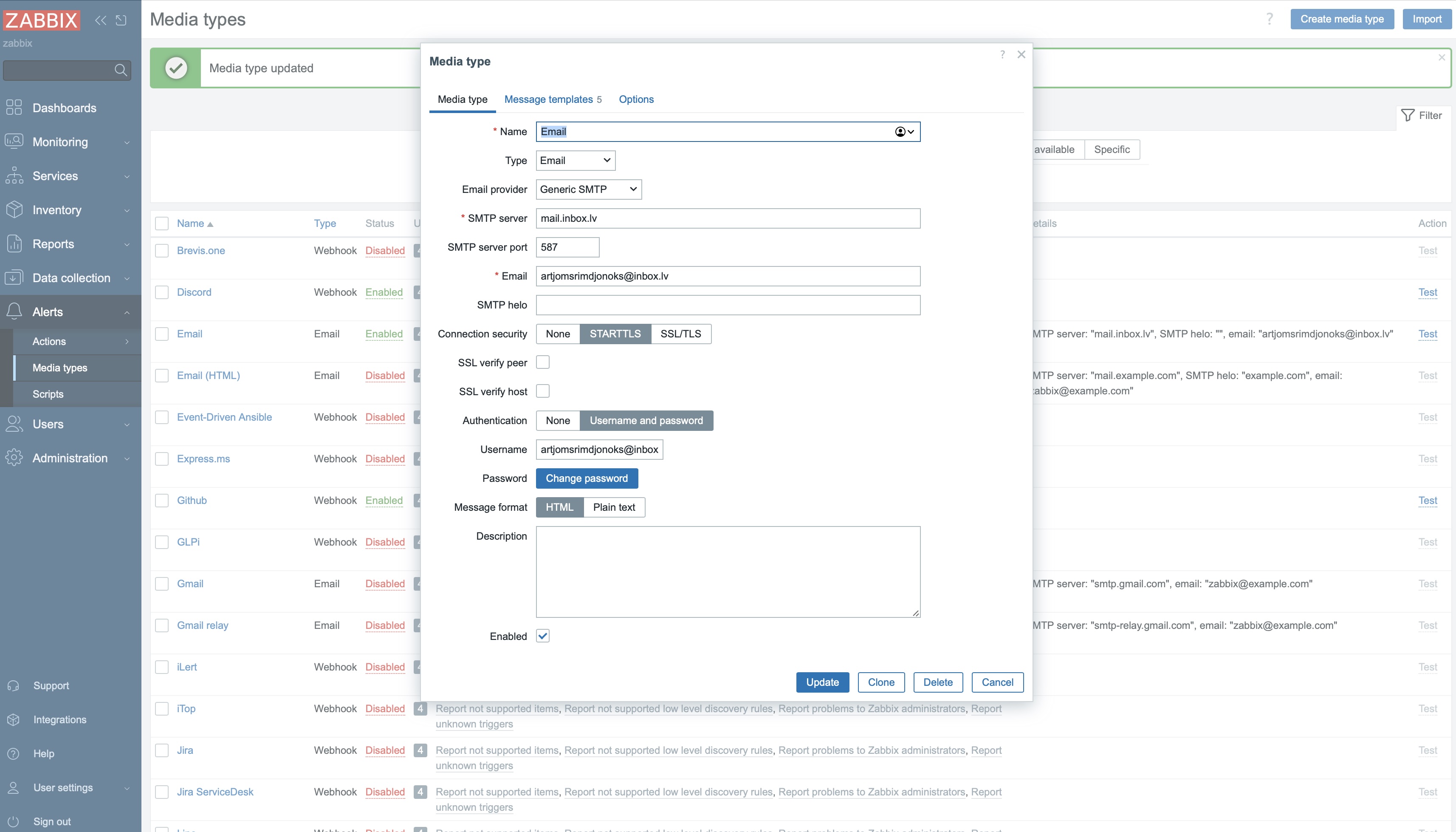Expand the Data collection menu
1456x832 pixels.
tap(127, 278)
